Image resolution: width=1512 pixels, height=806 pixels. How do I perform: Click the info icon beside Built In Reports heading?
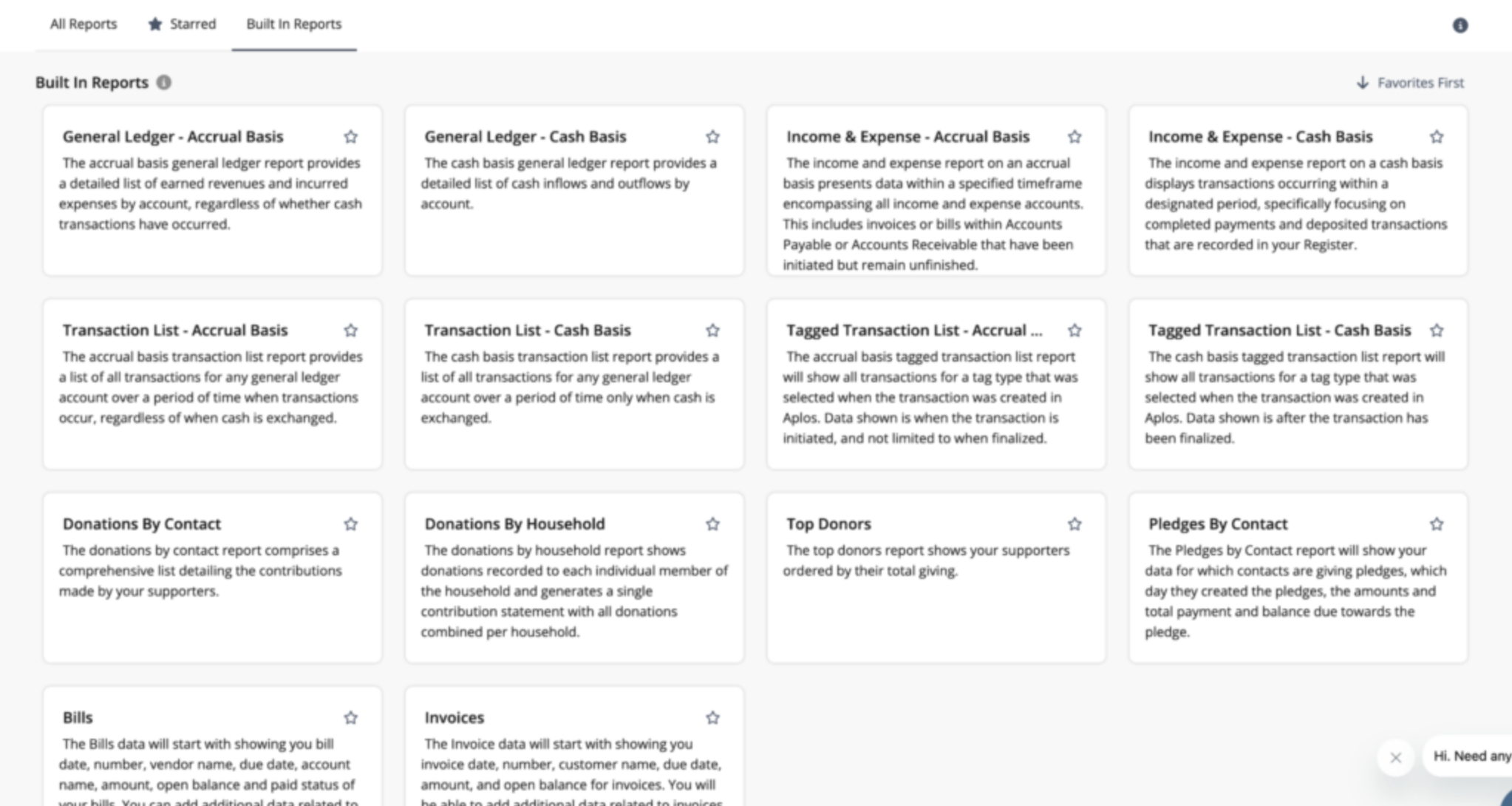click(164, 83)
